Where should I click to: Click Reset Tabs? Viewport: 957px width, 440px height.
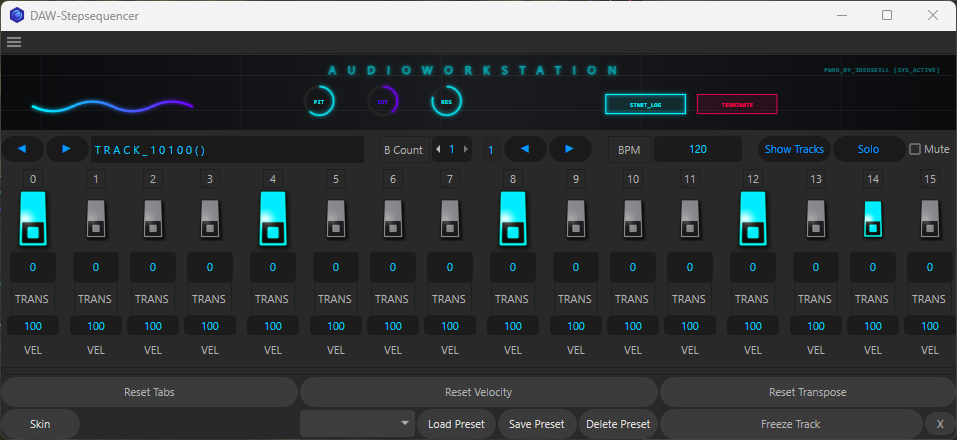[x=150, y=392]
